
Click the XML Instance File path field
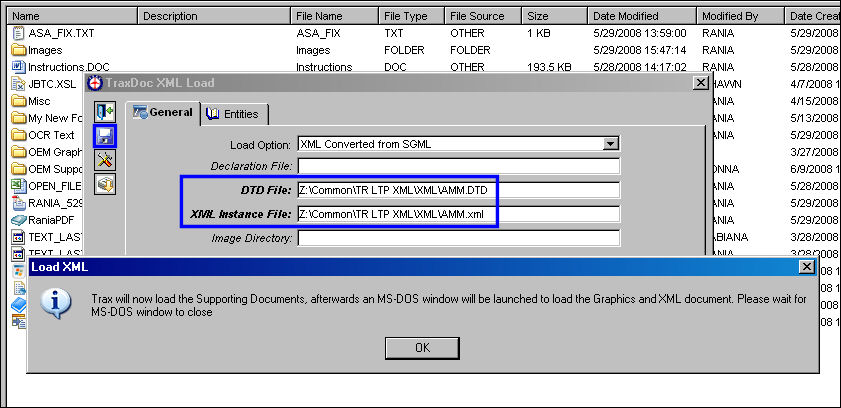coord(459,214)
